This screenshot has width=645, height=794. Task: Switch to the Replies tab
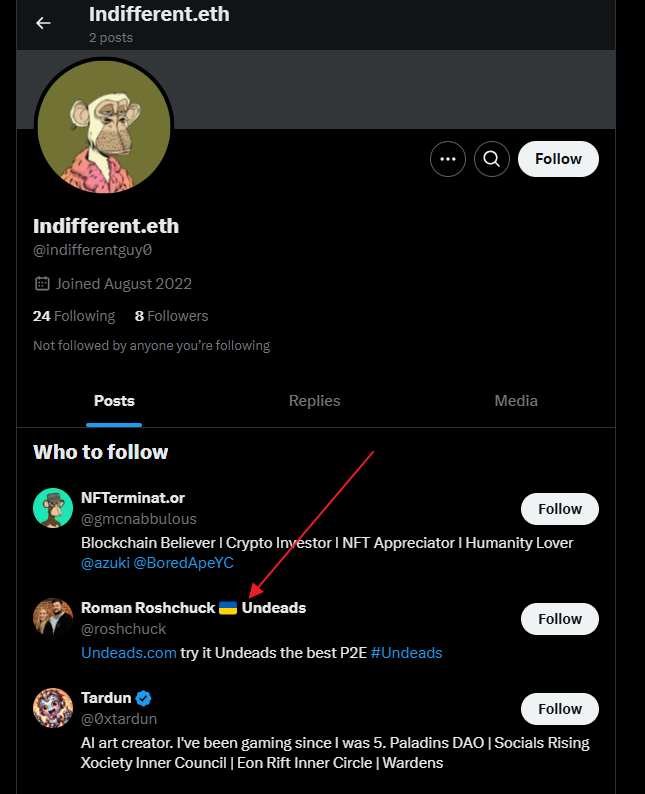coord(314,401)
